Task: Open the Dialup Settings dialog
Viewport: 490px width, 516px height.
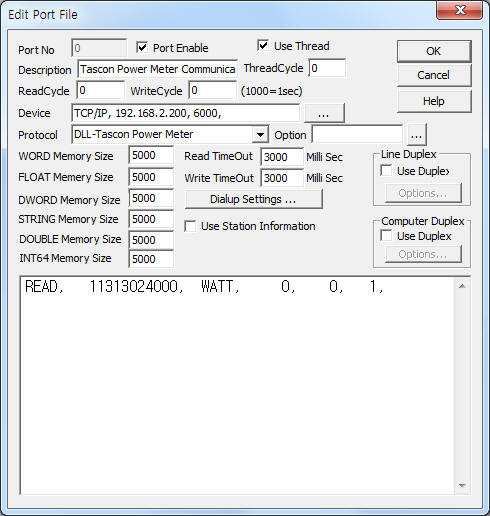Action: (253, 199)
